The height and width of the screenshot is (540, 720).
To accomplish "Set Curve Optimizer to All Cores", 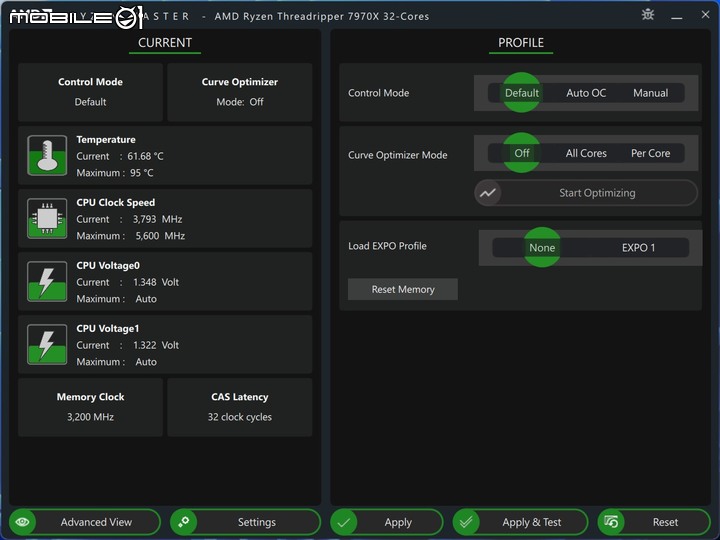I will [x=586, y=153].
